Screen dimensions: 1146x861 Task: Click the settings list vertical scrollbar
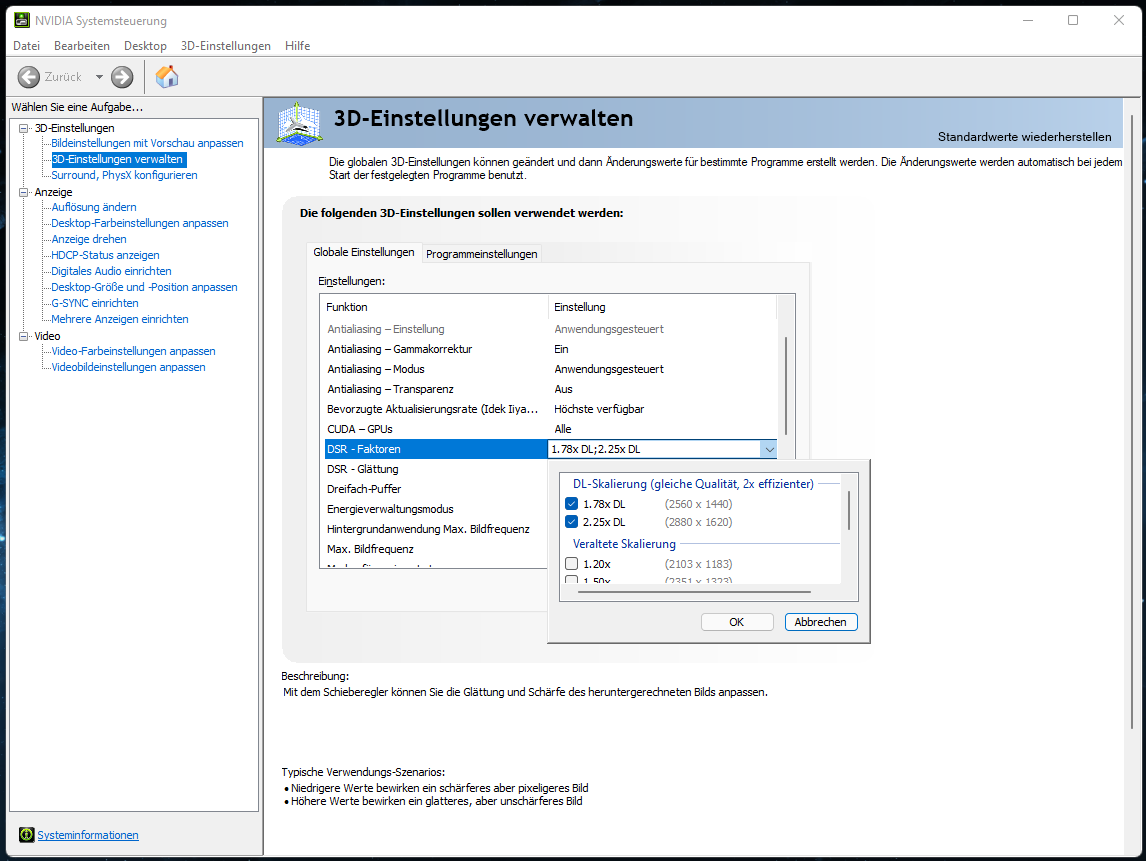(786, 386)
